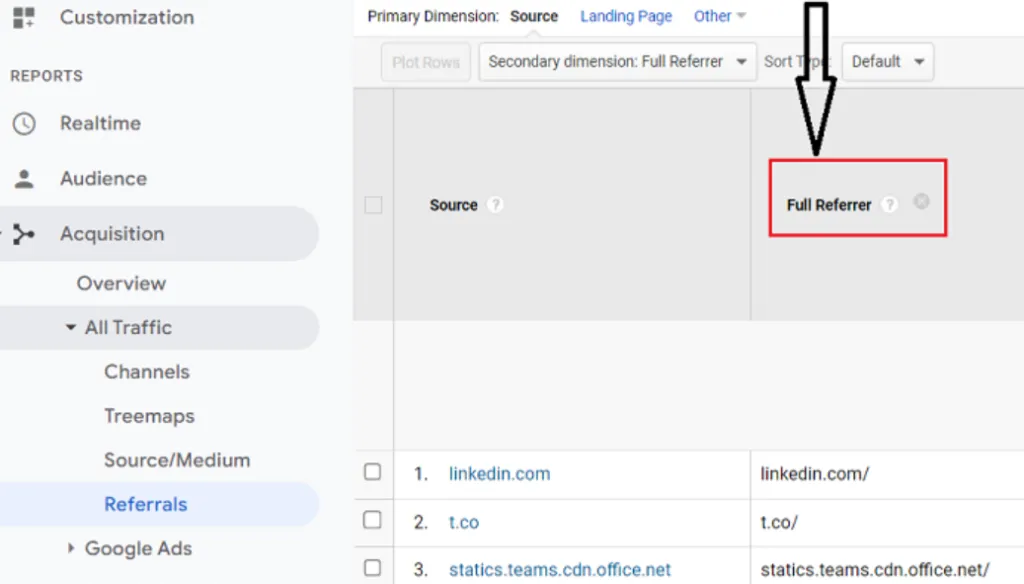The width and height of the screenshot is (1024, 584).
Task: Toggle the select-all checkbox in header
Action: (x=373, y=205)
